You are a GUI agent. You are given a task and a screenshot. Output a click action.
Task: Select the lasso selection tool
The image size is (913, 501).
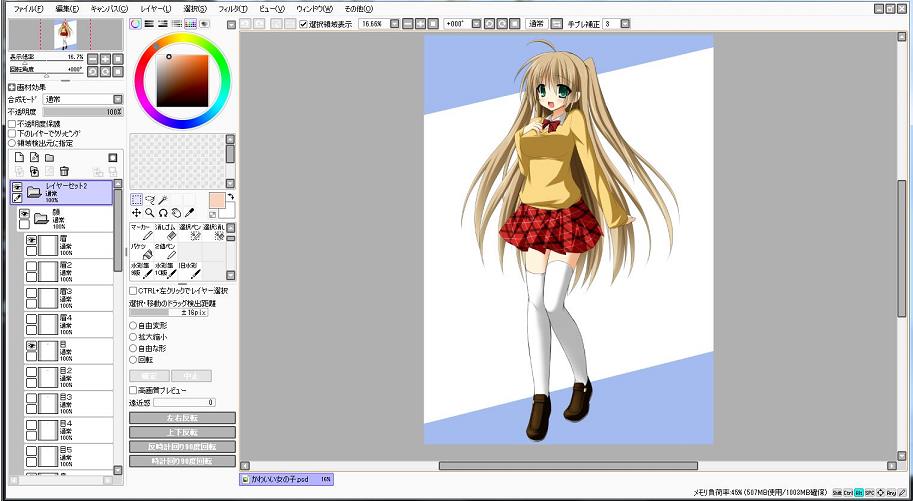pos(149,200)
